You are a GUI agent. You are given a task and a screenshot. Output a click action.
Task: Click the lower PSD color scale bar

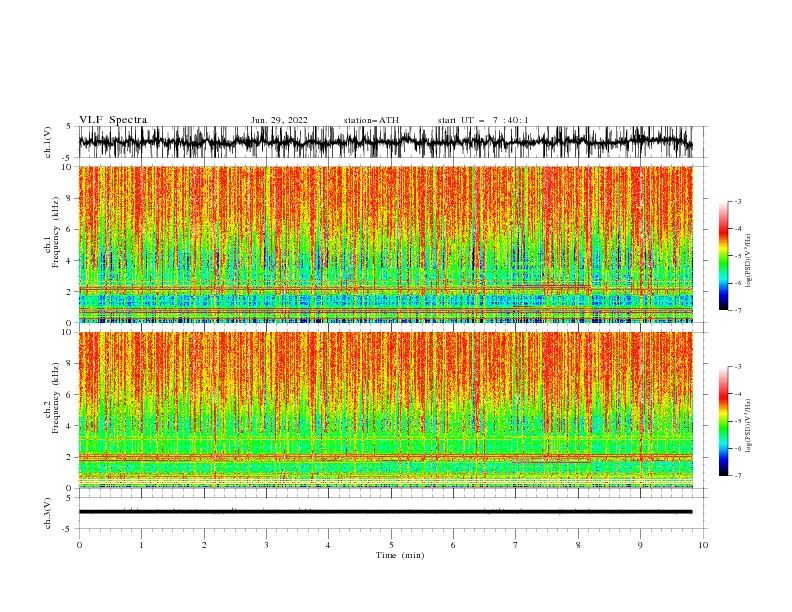click(x=724, y=421)
